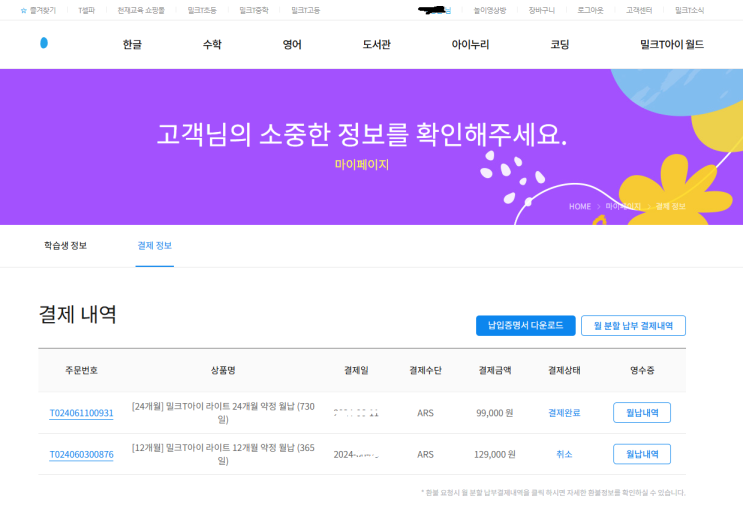The image size is (743, 520).
Task: Click the 납입증명서 다운로드 button
Action: (x=526, y=326)
